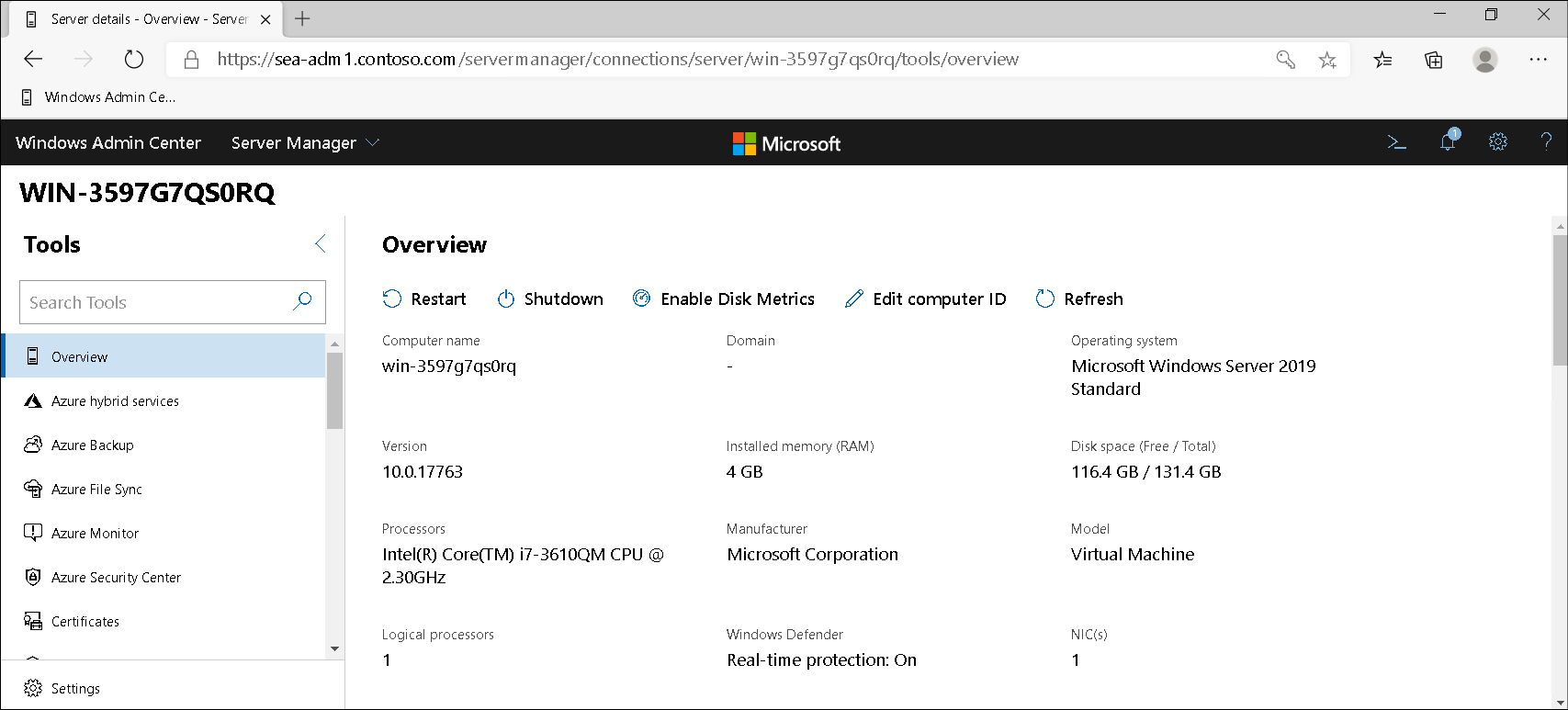This screenshot has width=1568, height=710.
Task: Click the site lock icon
Action: tap(191, 60)
